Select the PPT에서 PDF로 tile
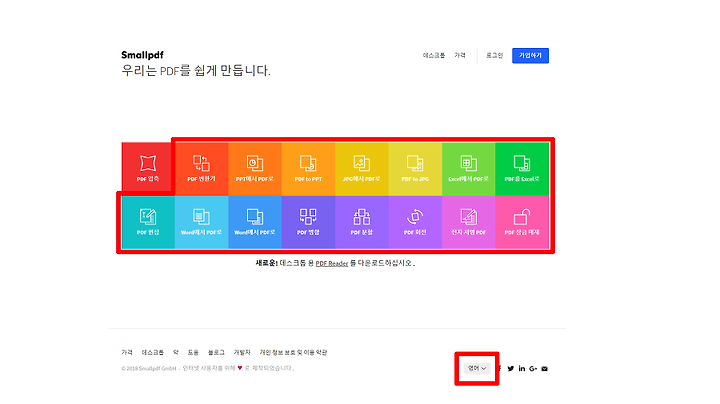Image resolution: width=720 pixels, height=404 pixels. [255, 169]
